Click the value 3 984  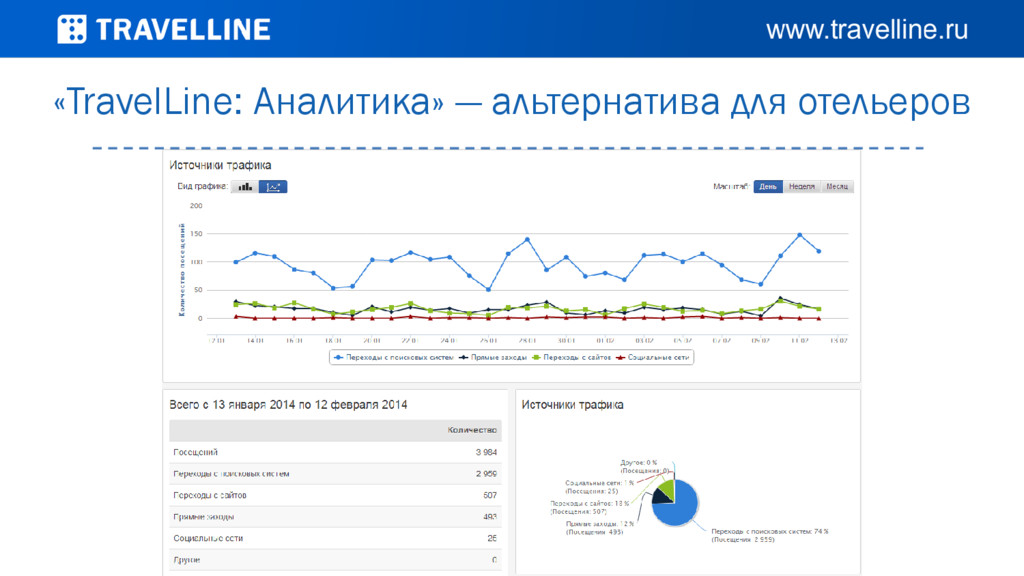486,452
